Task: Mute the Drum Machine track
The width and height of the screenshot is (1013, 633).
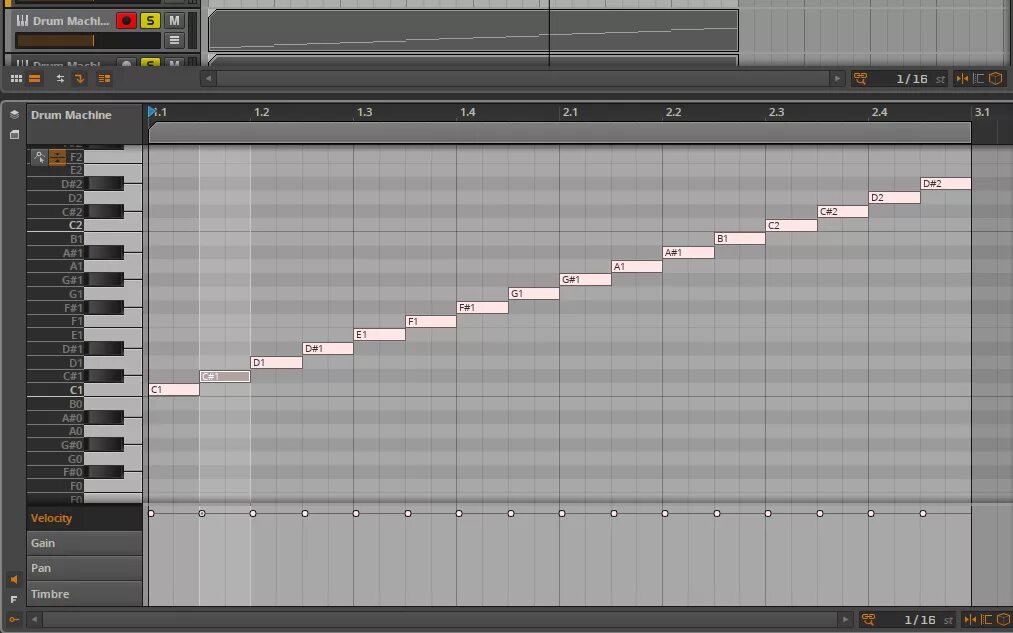Action: [x=174, y=21]
